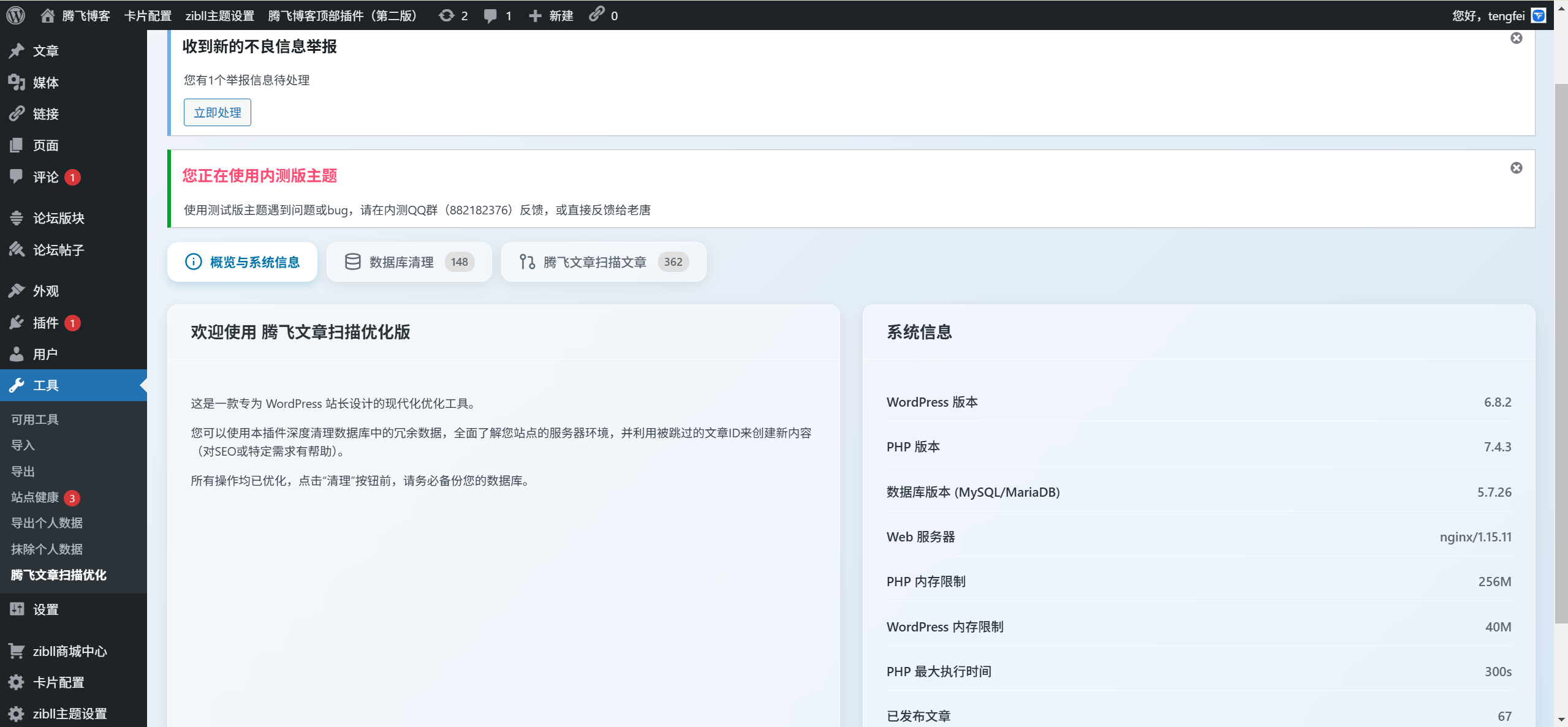Image resolution: width=1568 pixels, height=727 pixels.
Task: Click the updates icon showing 2 updates
Action: [452, 15]
